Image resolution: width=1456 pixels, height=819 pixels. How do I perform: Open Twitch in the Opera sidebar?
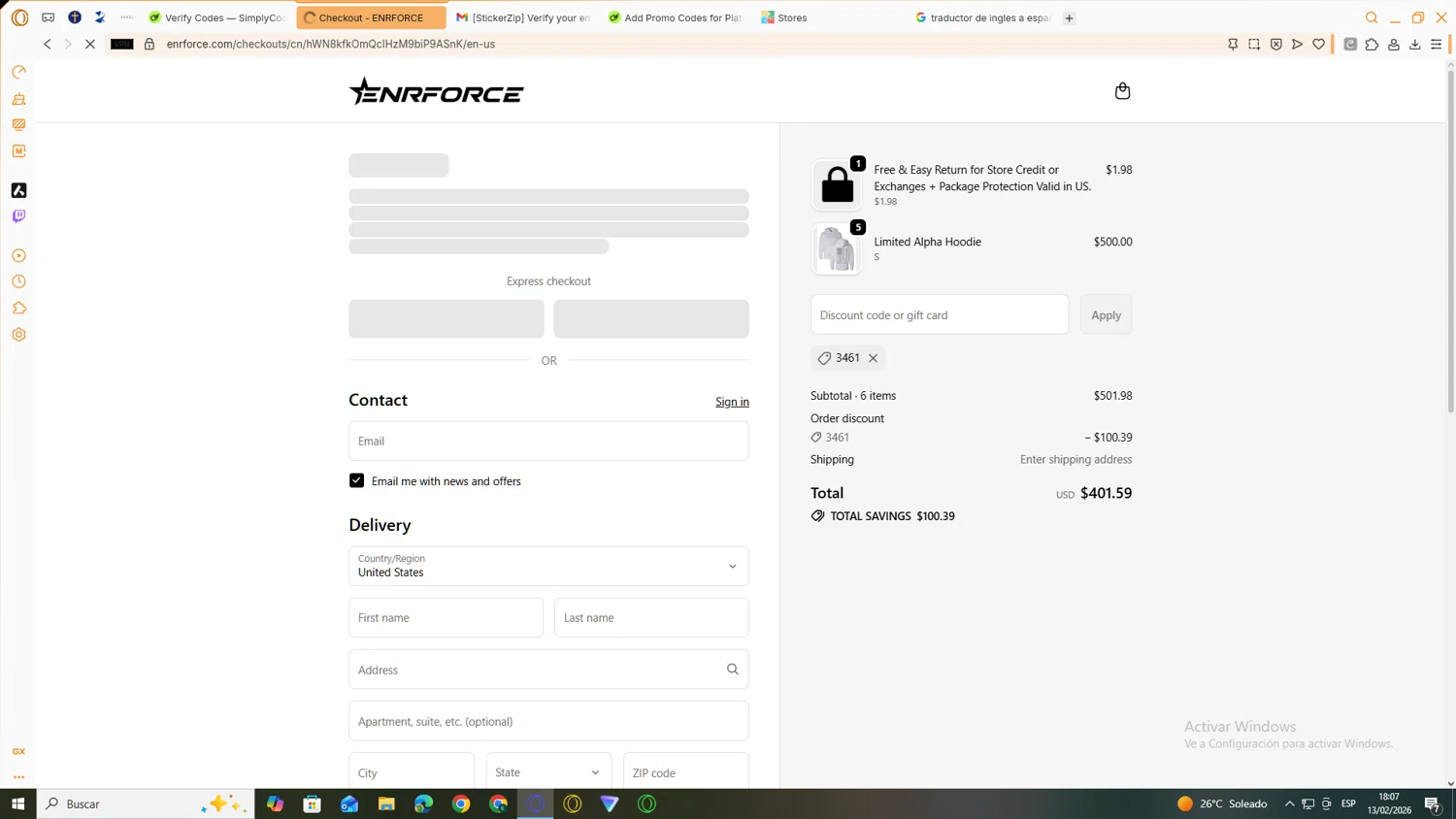click(x=18, y=216)
